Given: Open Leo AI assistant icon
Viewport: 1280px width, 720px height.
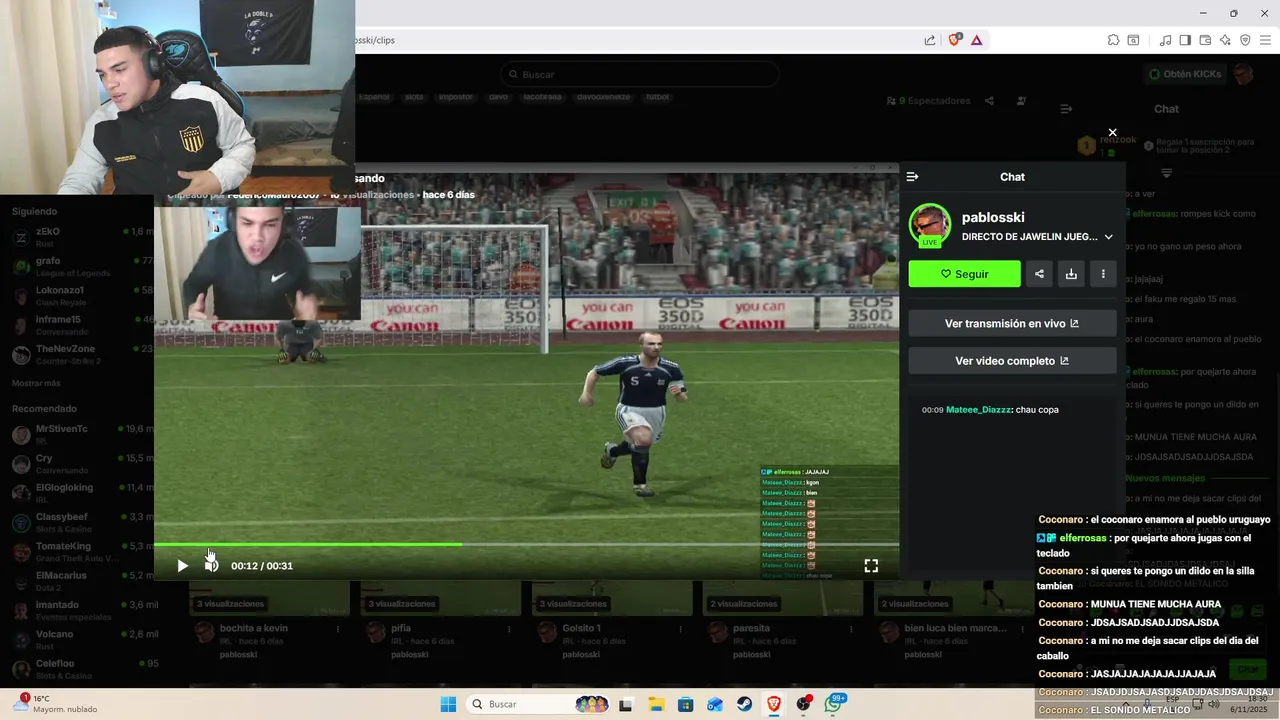Looking at the screenshot, I should pyautogui.click(x=1225, y=40).
